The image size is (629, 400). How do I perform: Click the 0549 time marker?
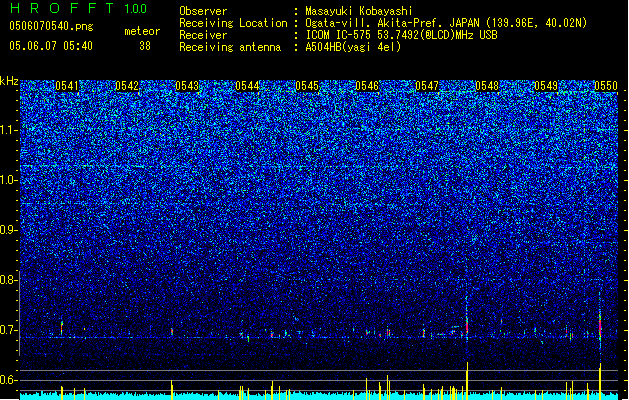546,86
